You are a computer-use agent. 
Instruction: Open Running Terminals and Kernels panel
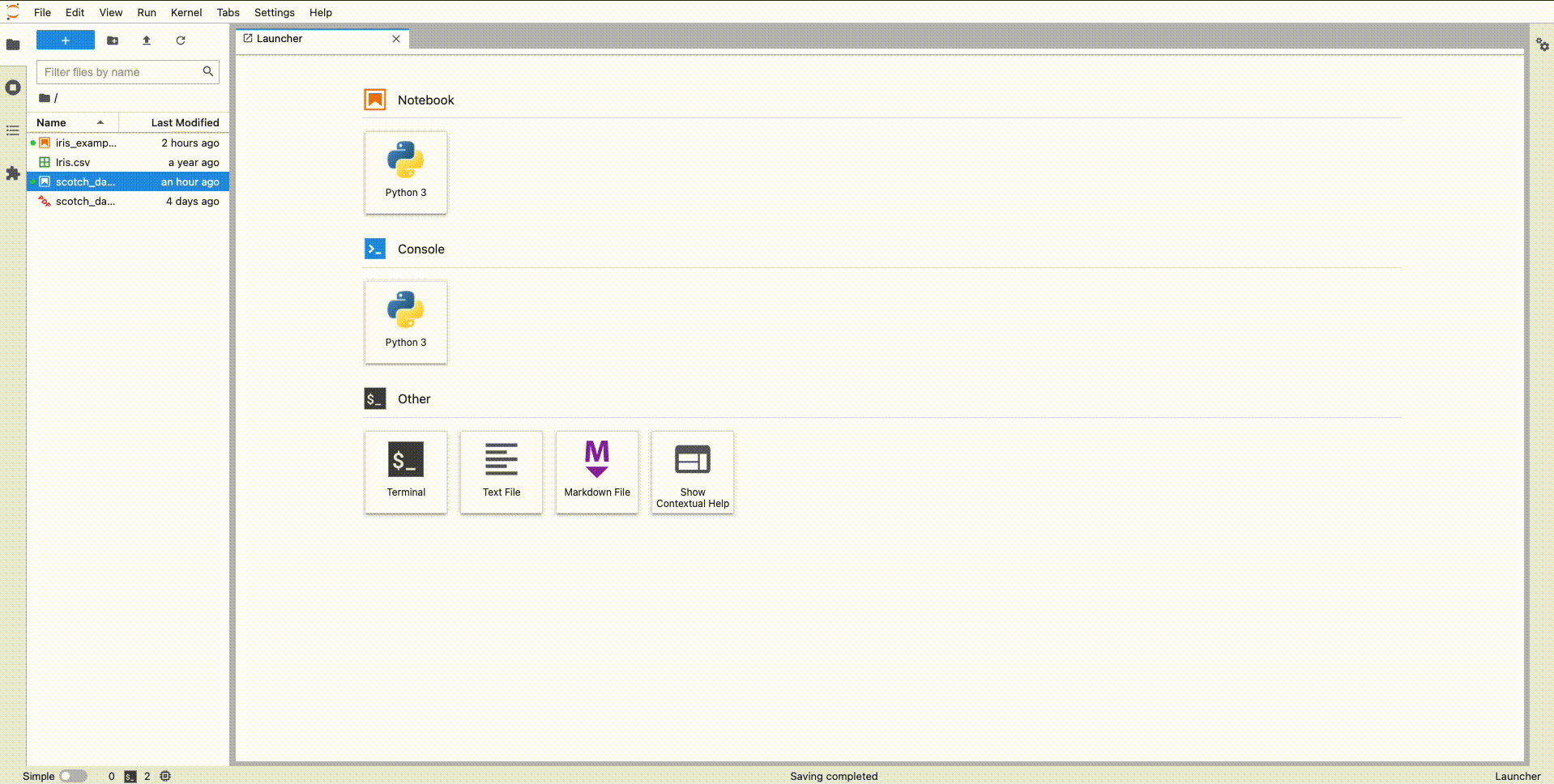[x=13, y=87]
